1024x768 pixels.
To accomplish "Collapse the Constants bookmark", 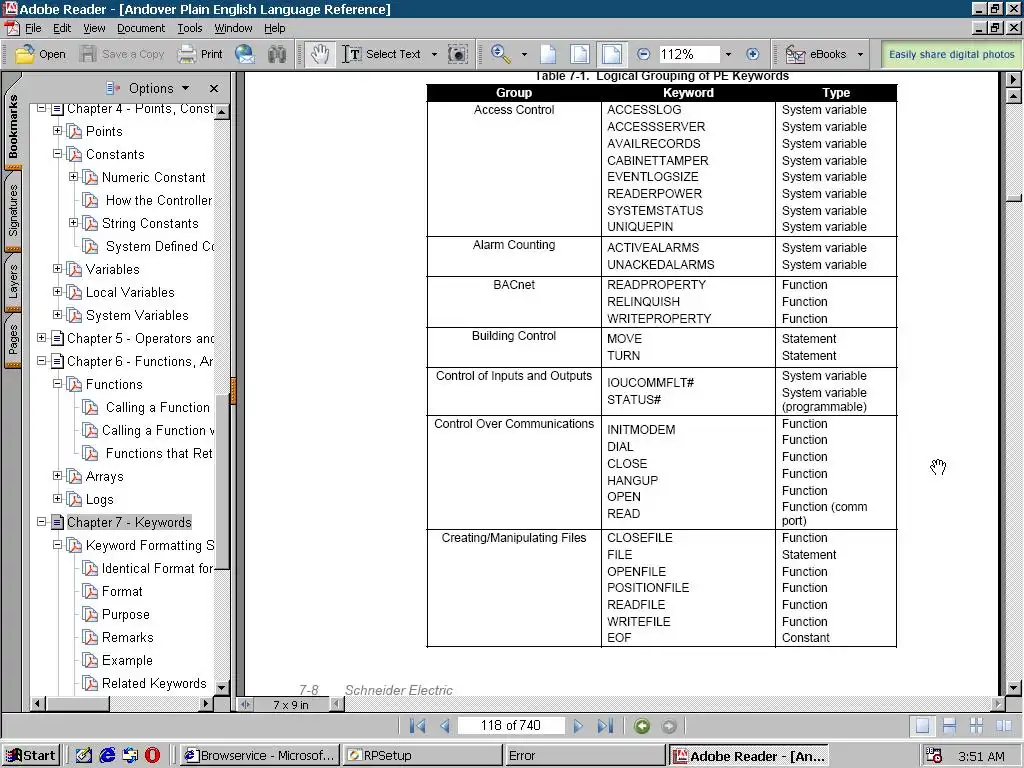I will [x=57, y=153].
